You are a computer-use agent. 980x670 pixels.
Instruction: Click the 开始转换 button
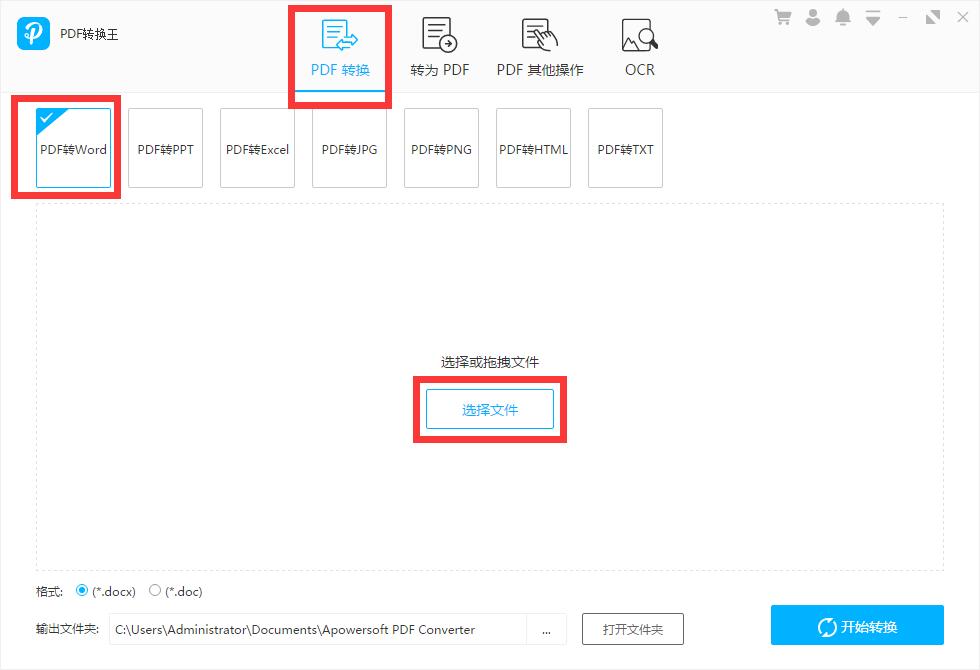coord(856,625)
